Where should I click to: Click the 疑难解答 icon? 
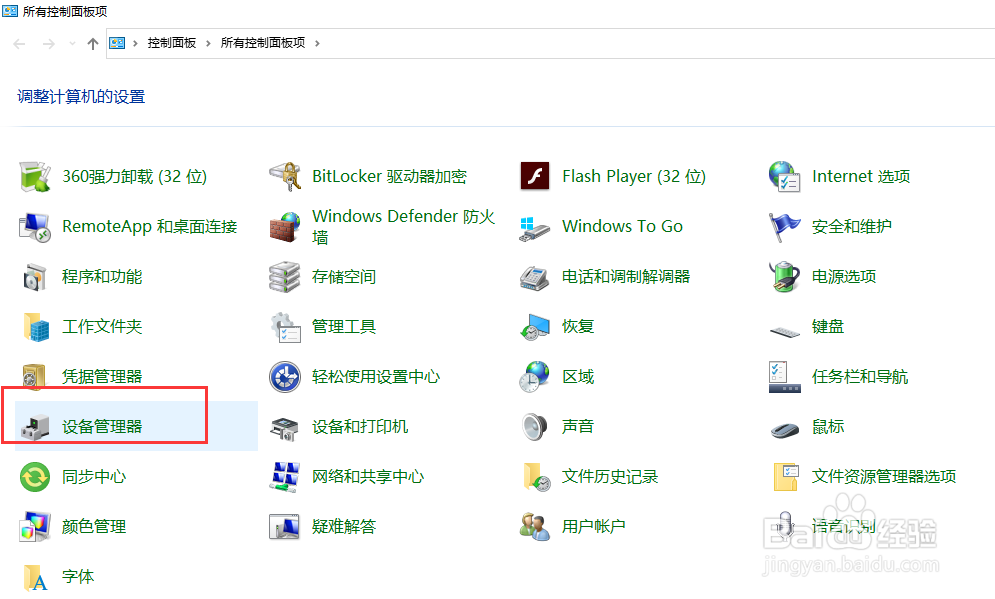click(x=285, y=527)
